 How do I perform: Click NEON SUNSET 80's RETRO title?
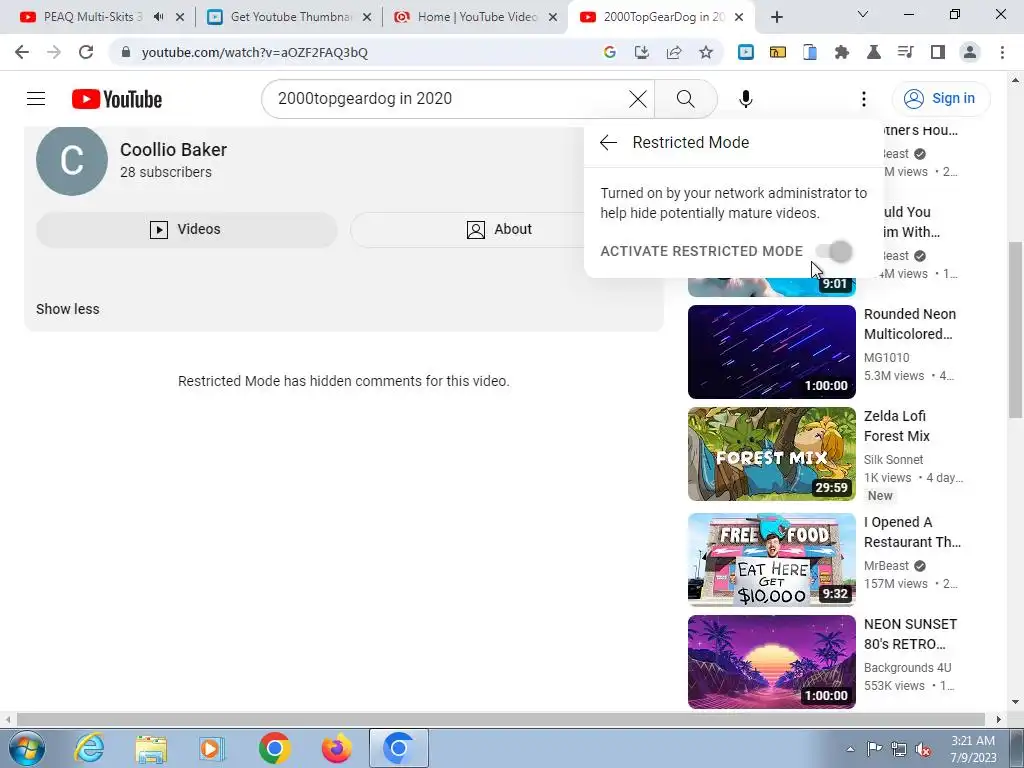(x=910, y=634)
